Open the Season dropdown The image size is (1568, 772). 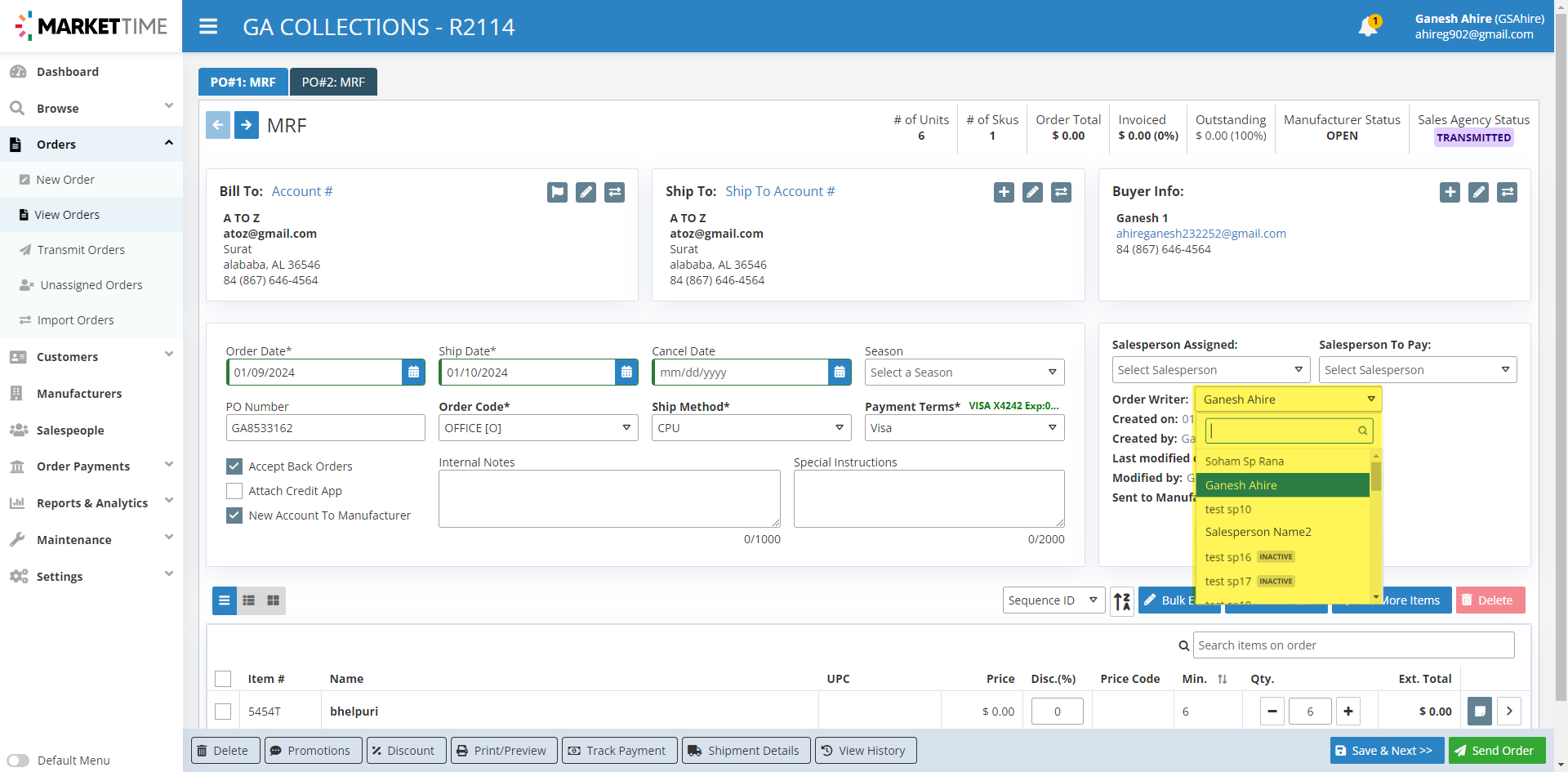tap(964, 373)
